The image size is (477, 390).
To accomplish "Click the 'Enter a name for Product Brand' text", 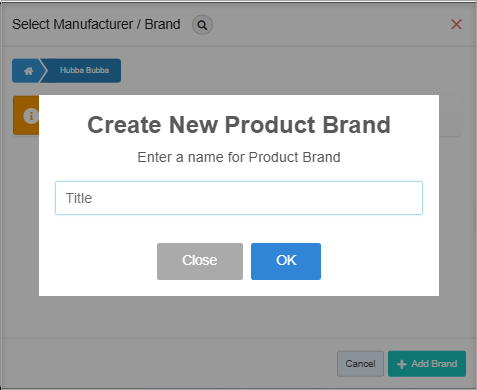I will (239, 157).
